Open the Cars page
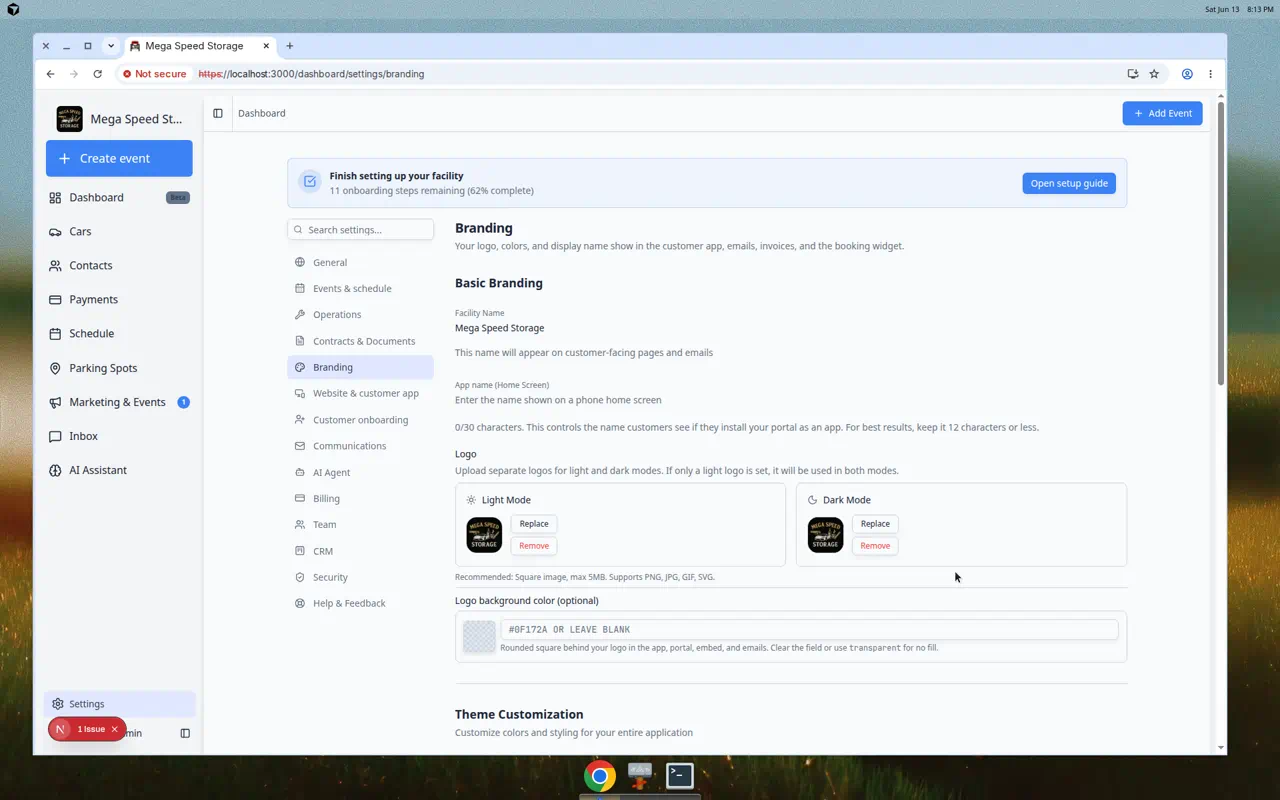The height and width of the screenshot is (800, 1280). (x=119, y=232)
